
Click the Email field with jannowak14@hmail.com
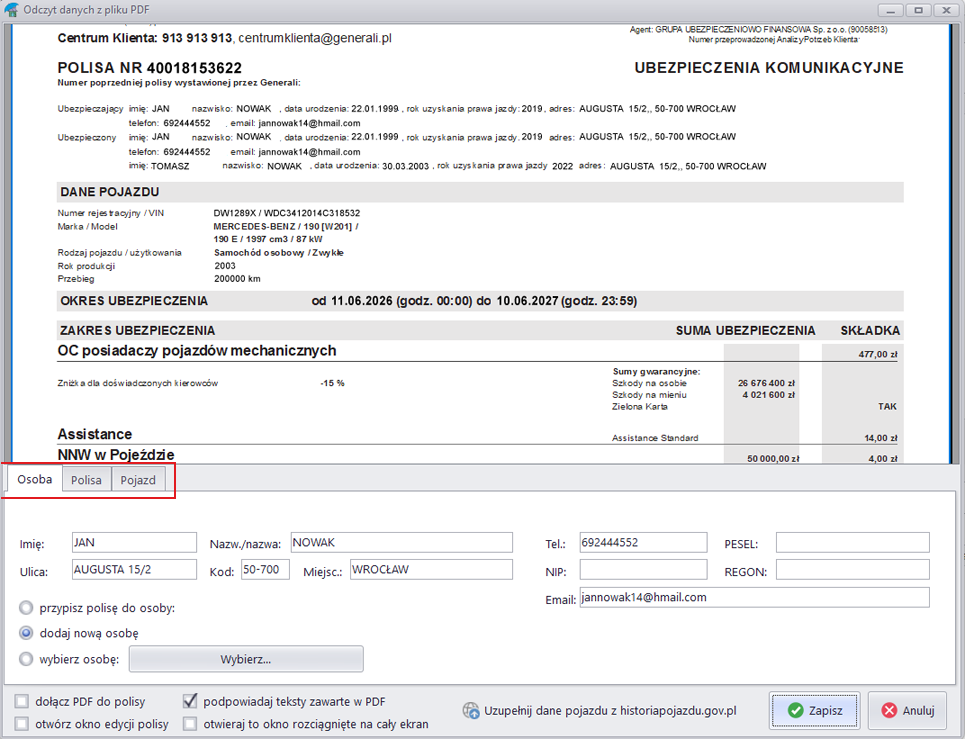tap(755, 597)
